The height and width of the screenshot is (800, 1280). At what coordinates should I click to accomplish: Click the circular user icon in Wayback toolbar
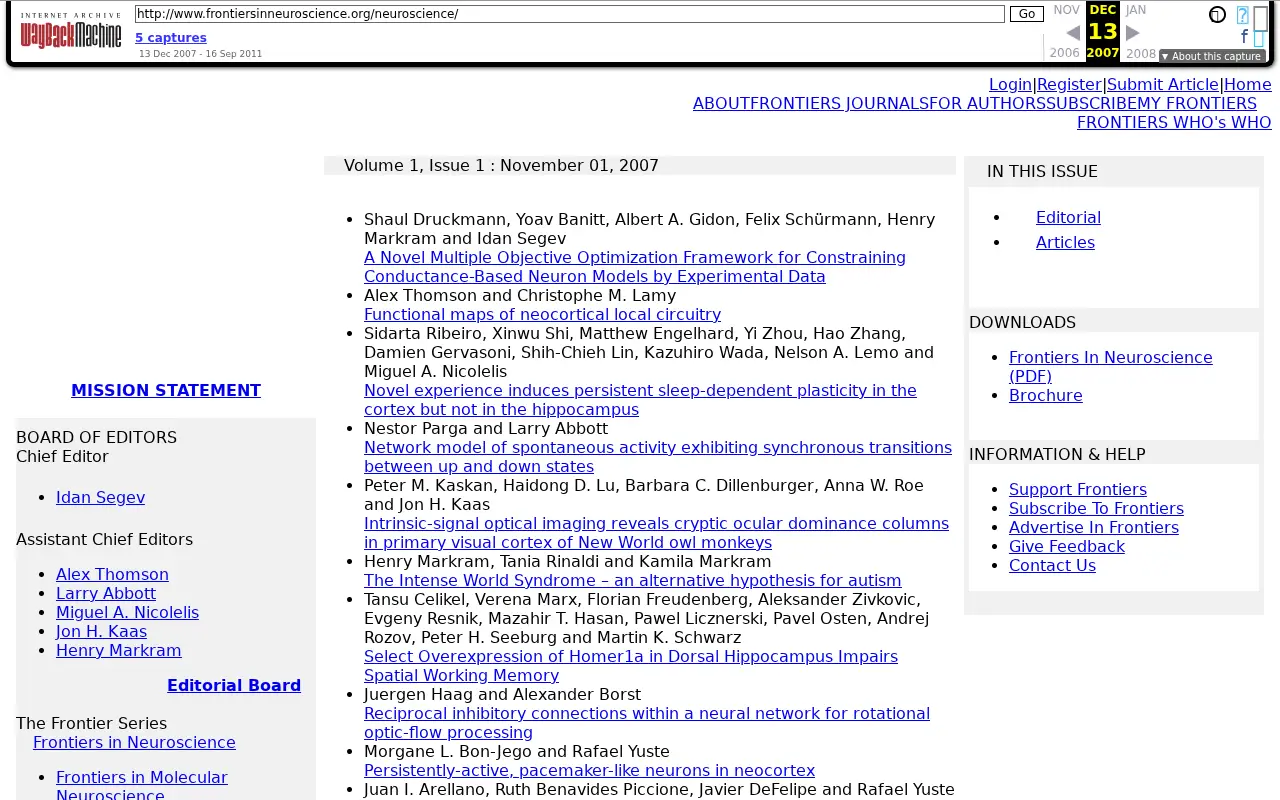click(1217, 15)
